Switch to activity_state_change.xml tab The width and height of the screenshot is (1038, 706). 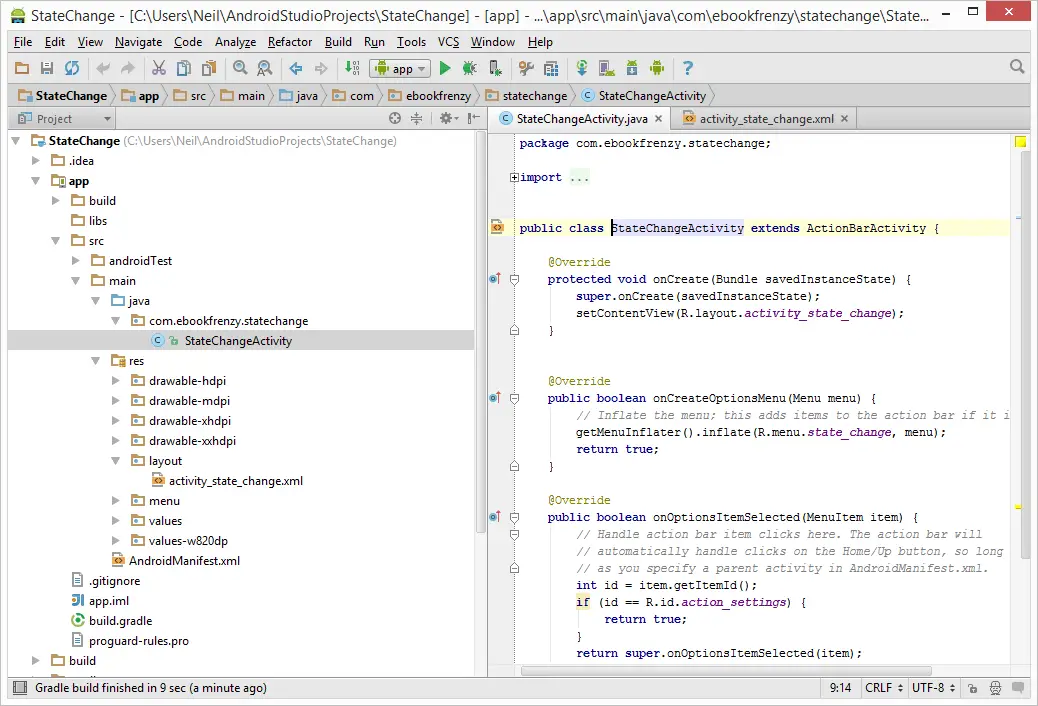pyautogui.click(x=765, y=118)
